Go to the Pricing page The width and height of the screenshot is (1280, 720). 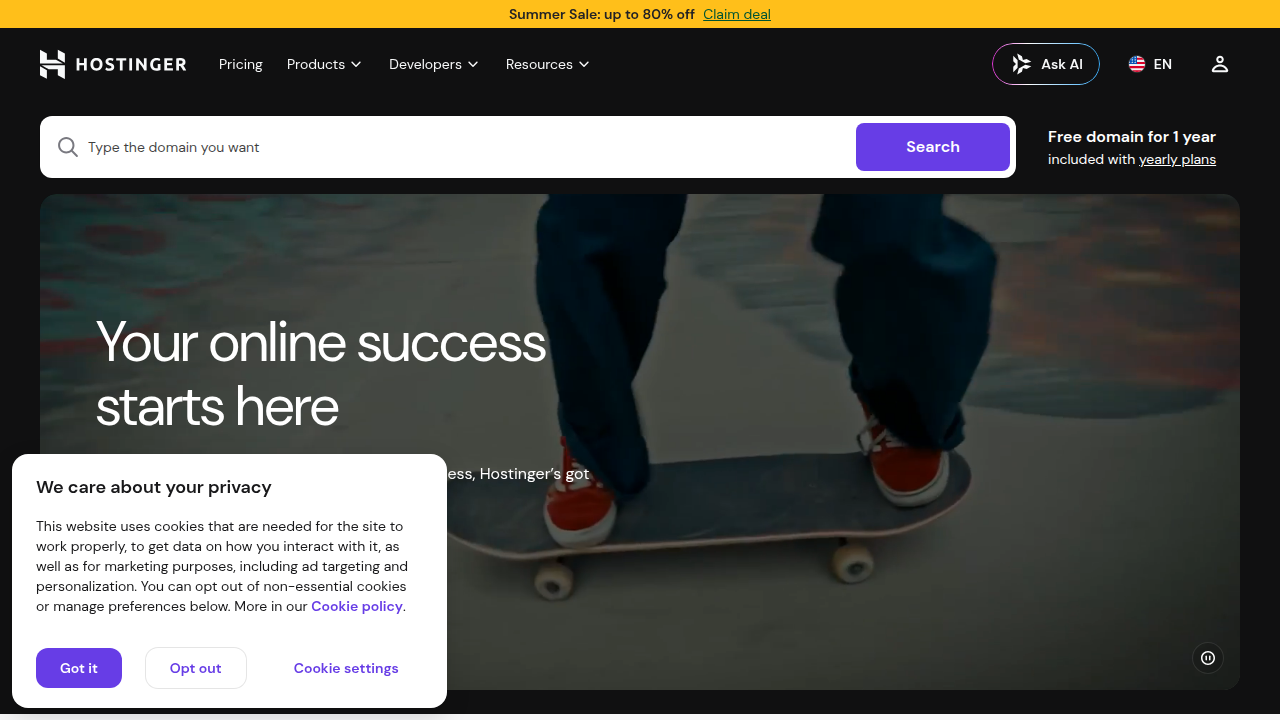pyautogui.click(x=241, y=64)
